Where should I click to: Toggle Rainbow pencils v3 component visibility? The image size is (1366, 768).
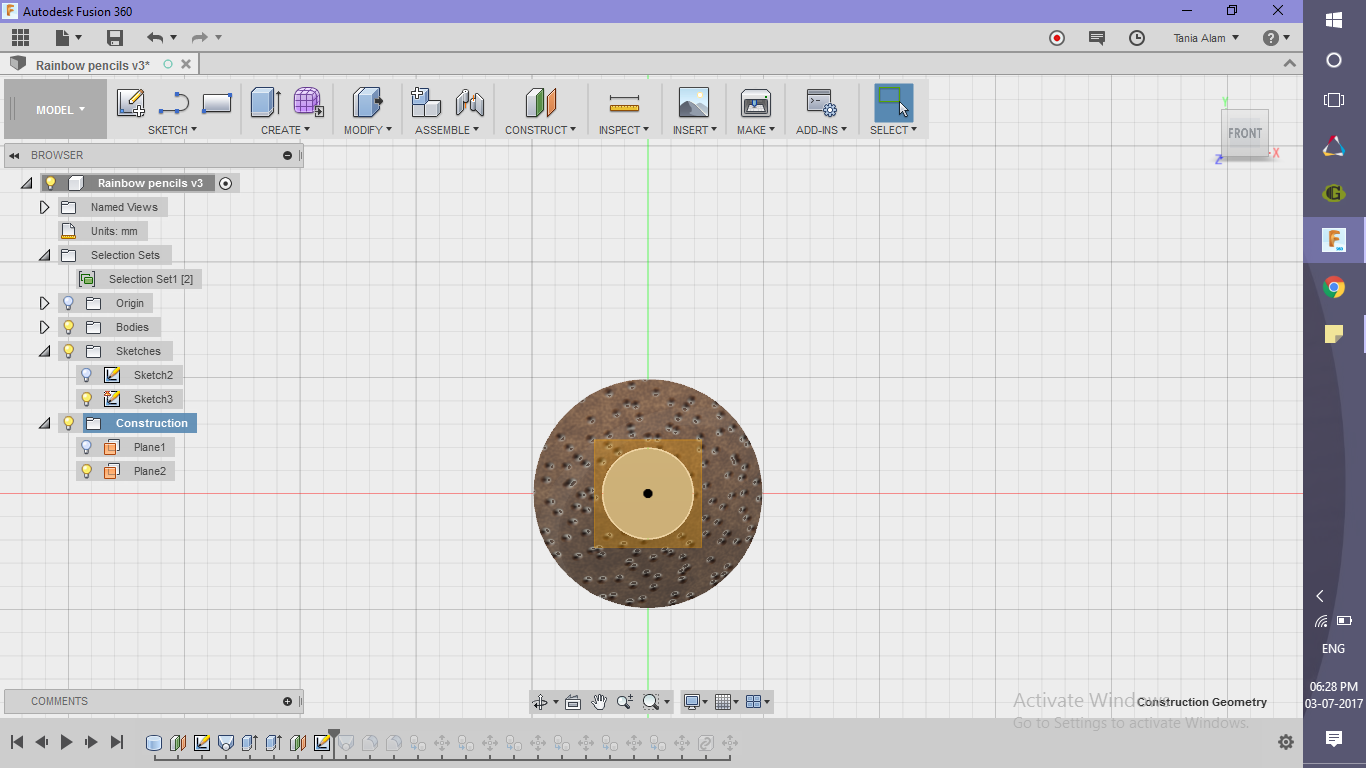click(x=51, y=183)
